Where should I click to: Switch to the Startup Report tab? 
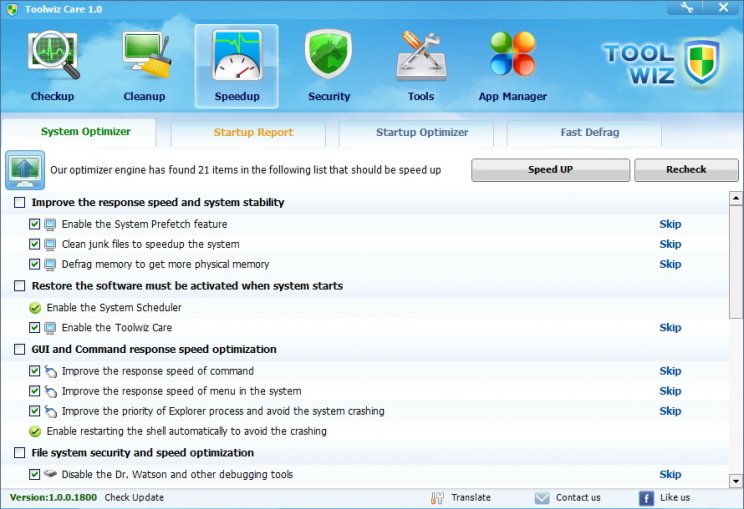click(x=248, y=133)
